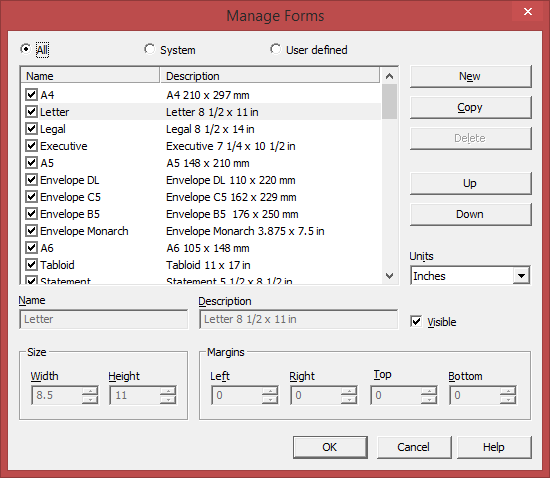The image size is (550, 478).
Task: Uncheck the Legal form checkbox
Action: coord(32,128)
